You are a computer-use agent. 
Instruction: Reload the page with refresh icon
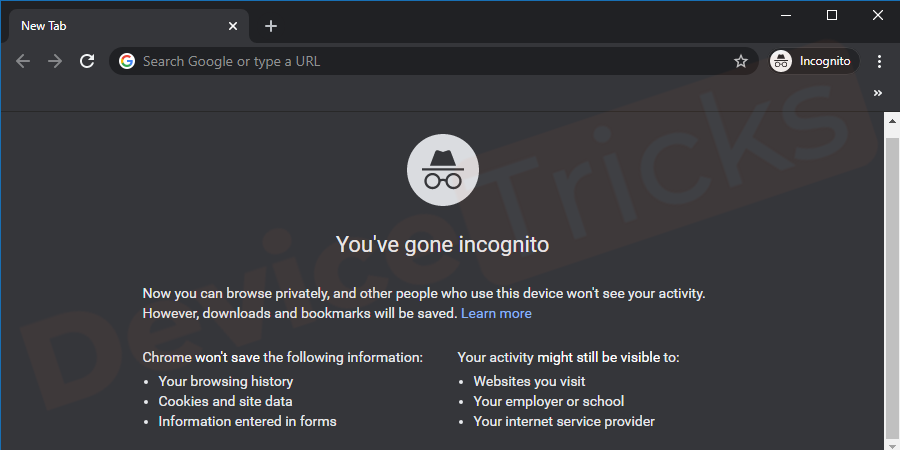(x=87, y=61)
